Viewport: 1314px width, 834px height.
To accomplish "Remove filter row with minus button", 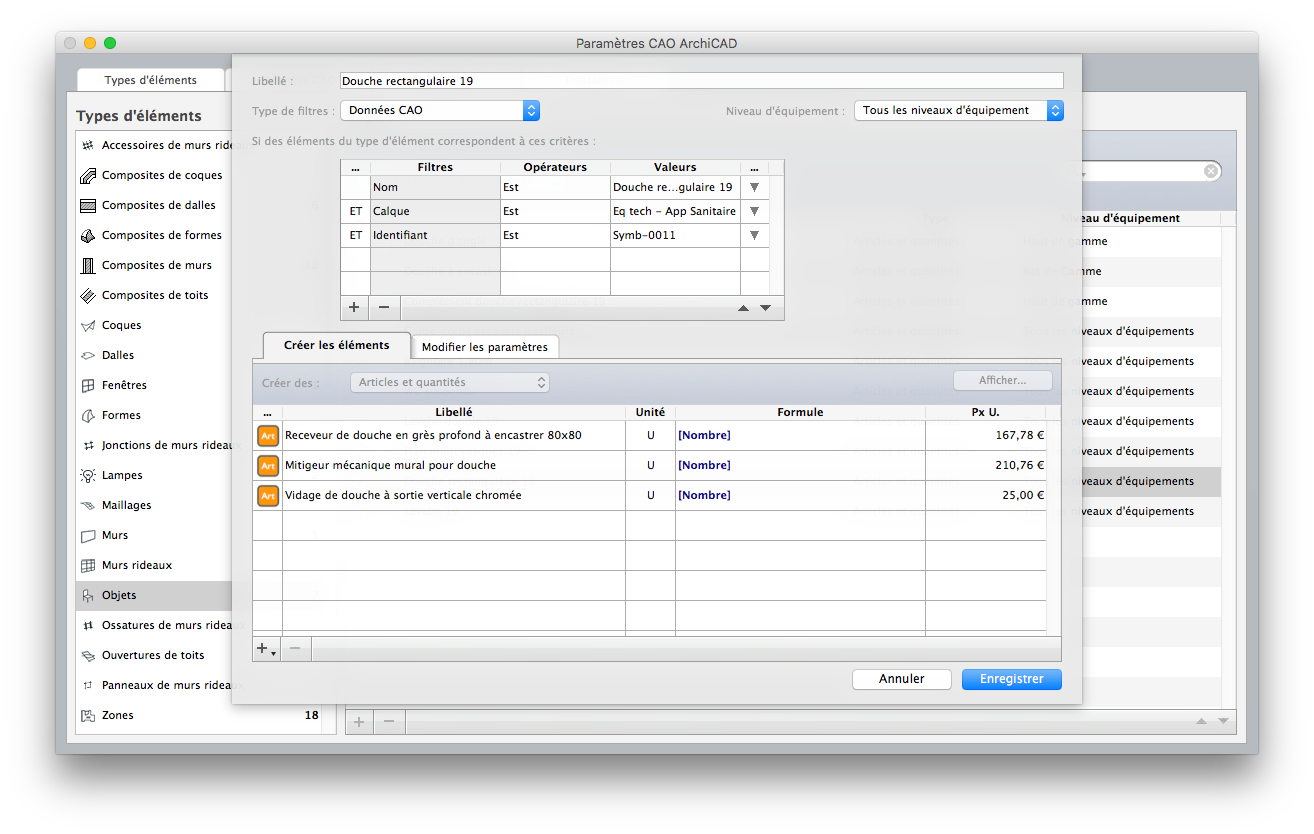I will 383,307.
